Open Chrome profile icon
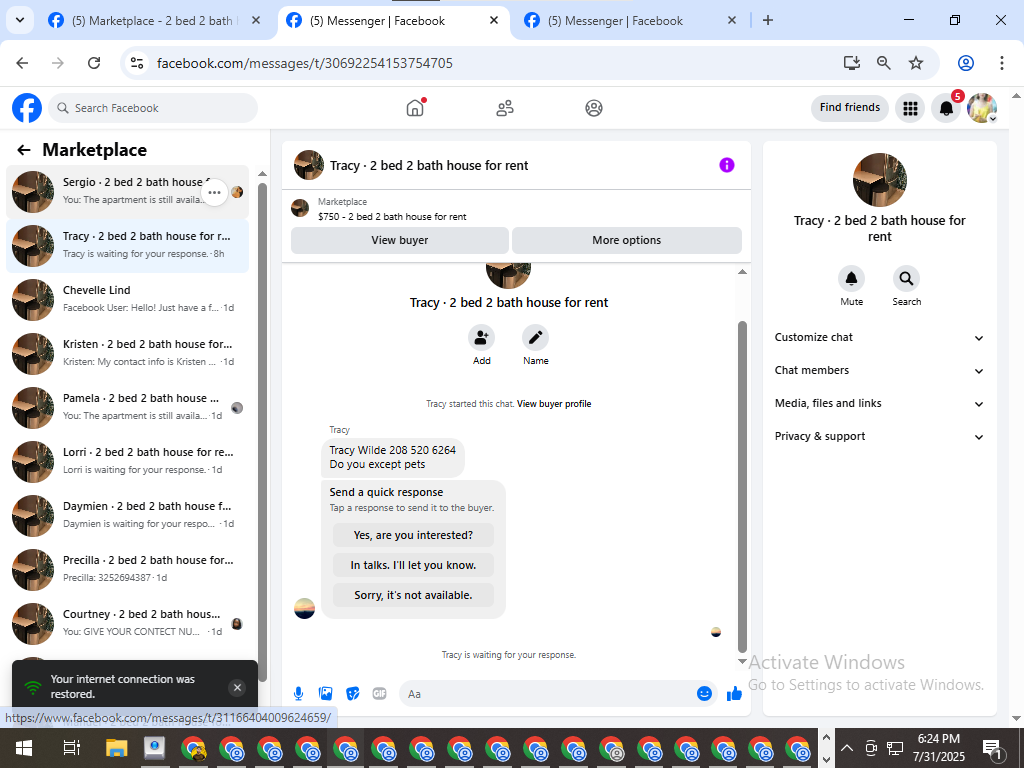 click(966, 63)
